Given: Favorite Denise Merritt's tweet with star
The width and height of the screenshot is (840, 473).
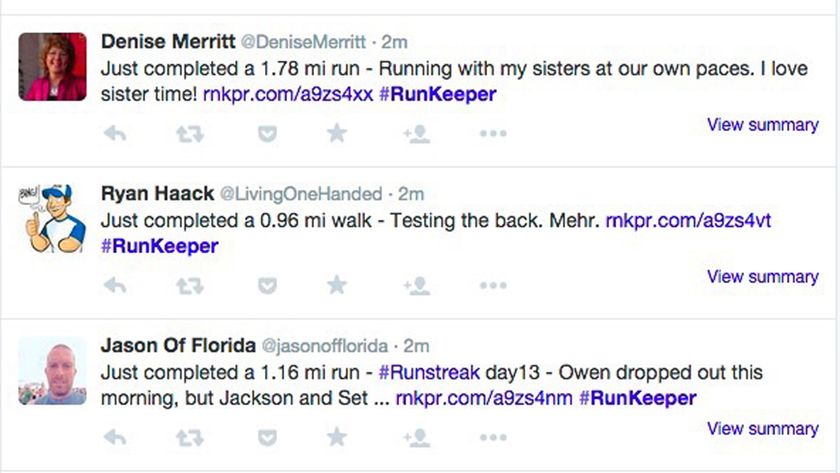Looking at the screenshot, I should coord(337,133).
